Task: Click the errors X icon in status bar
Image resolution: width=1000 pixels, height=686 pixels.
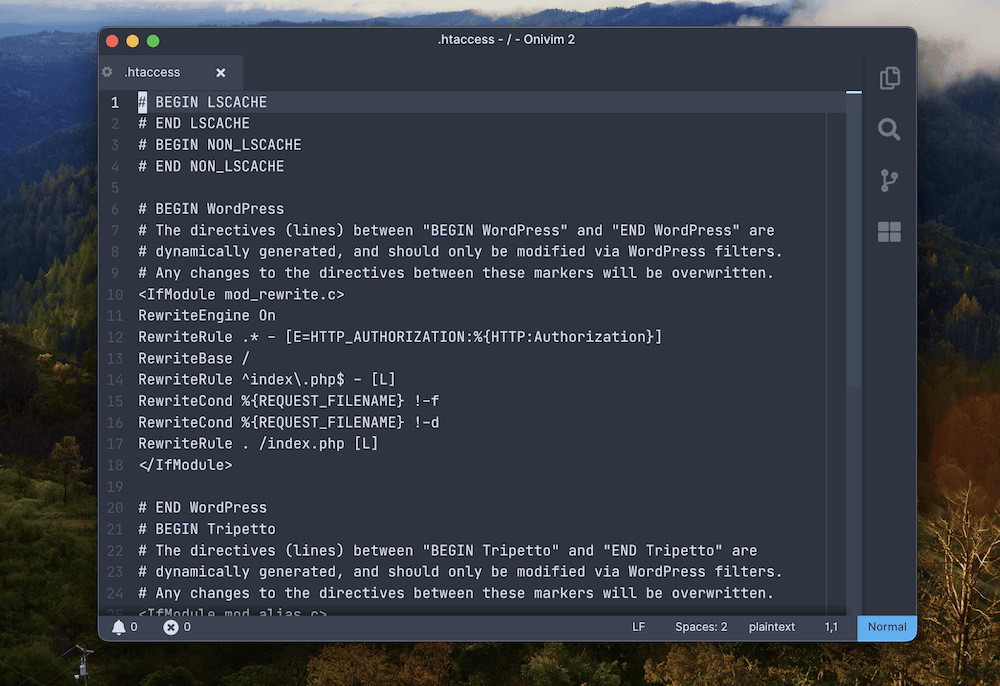Action: click(171, 627)
